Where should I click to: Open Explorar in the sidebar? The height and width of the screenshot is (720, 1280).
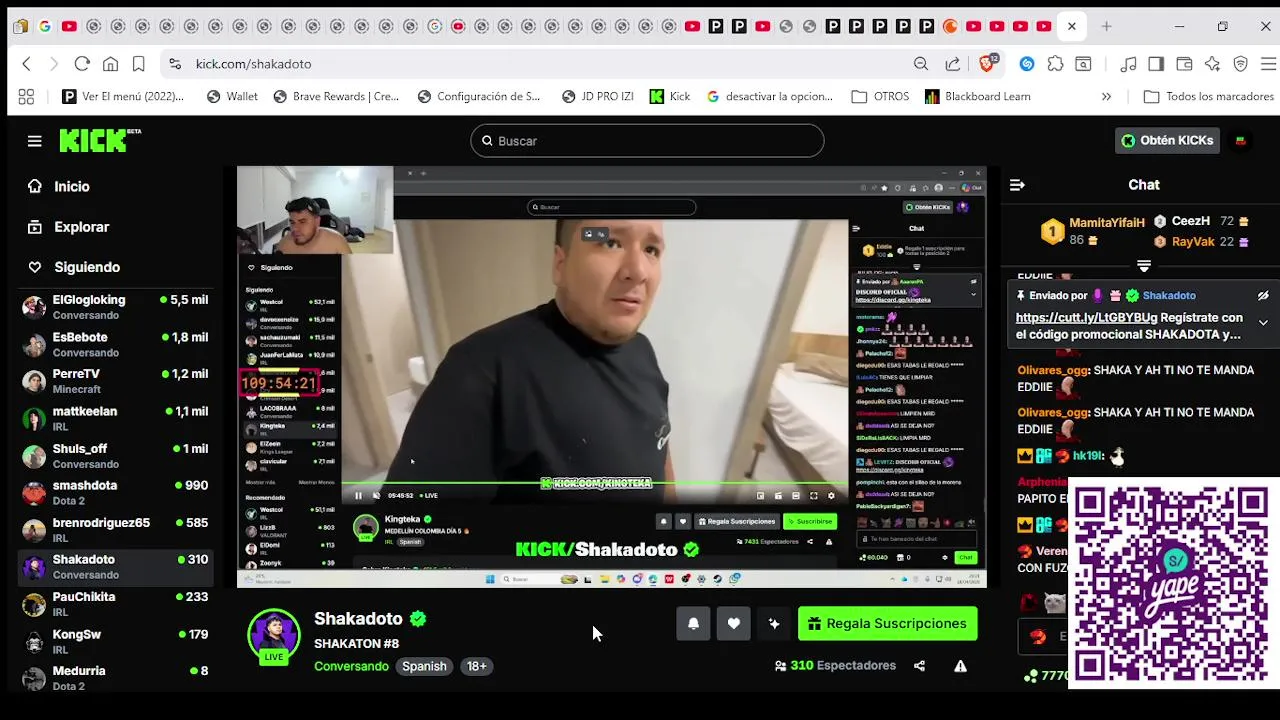click(x=82, y=227)
